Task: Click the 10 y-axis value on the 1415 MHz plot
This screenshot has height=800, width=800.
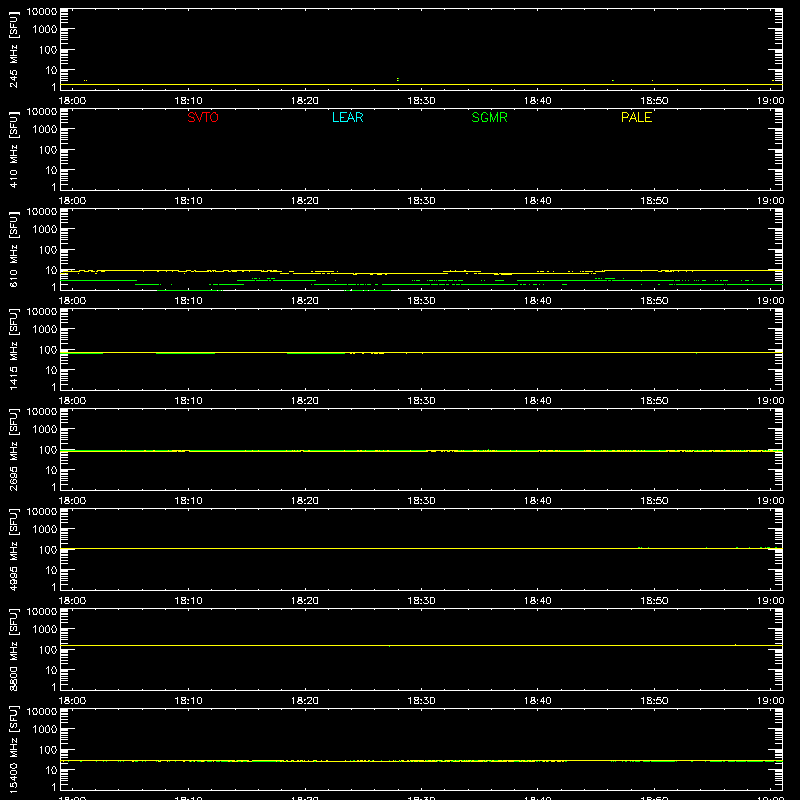Action: click(51, 370)
